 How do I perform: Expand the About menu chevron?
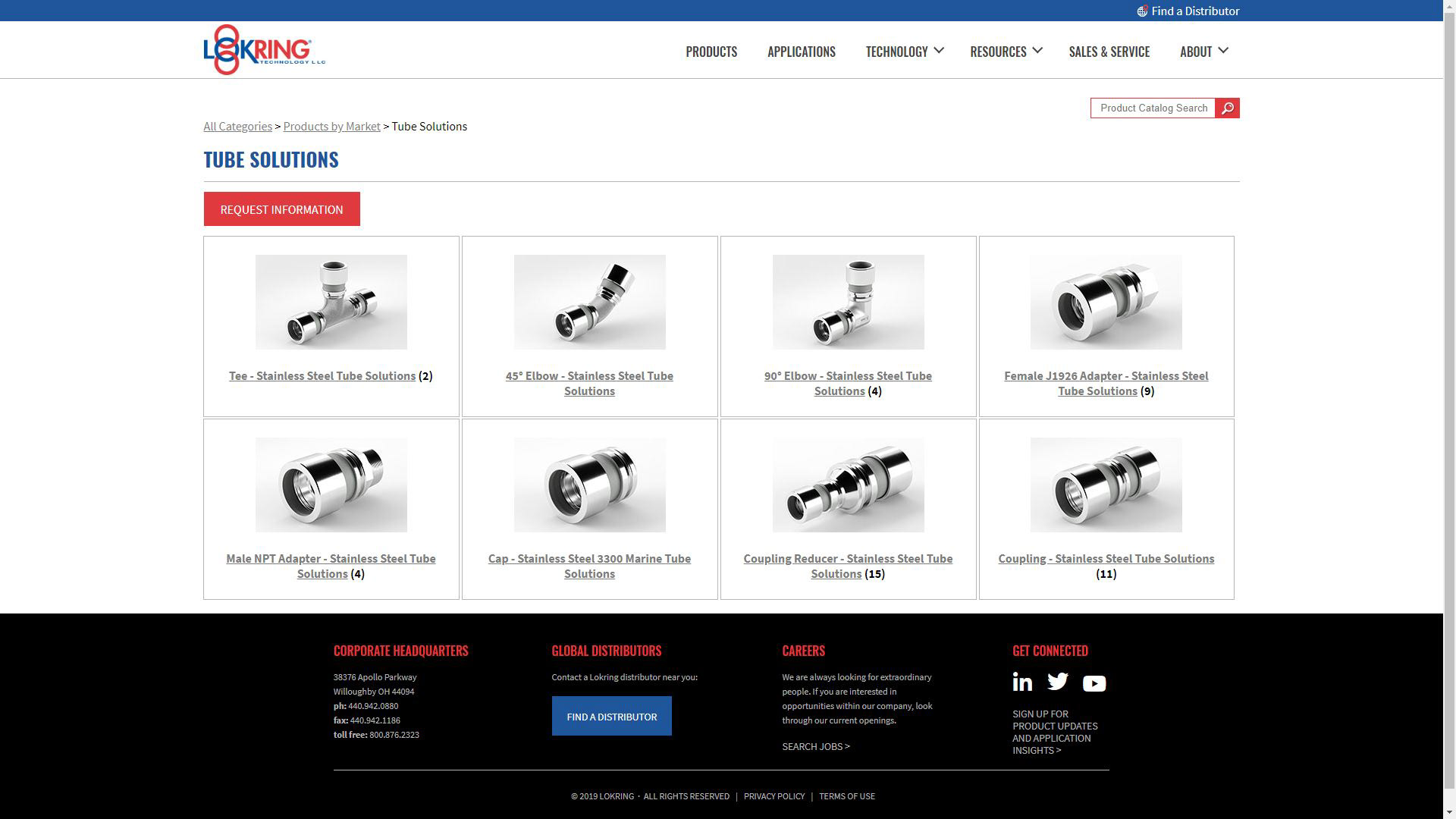pyautogui.click(x=1222, y=51)
